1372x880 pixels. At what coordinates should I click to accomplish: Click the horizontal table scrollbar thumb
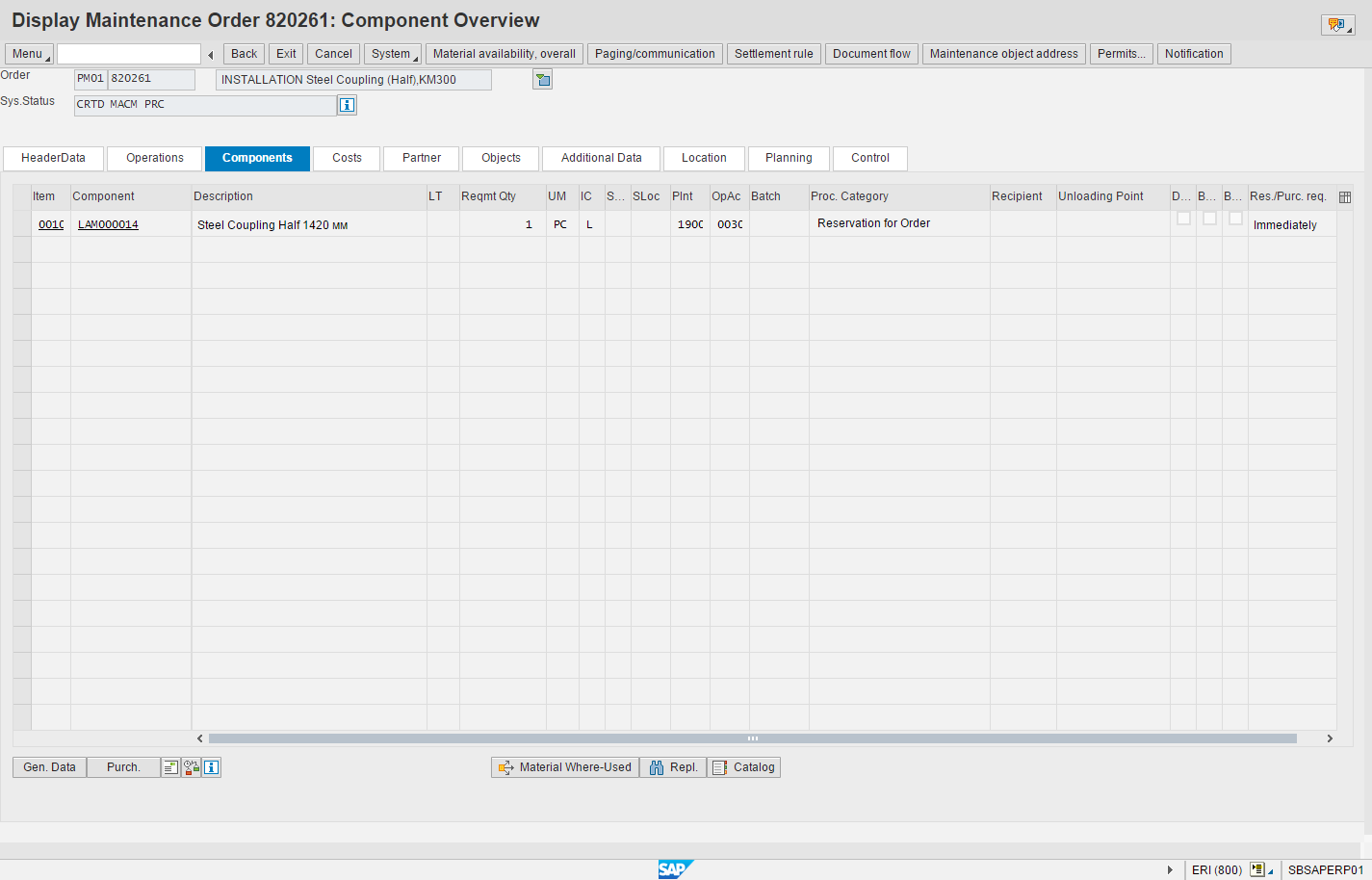[753, 738]
